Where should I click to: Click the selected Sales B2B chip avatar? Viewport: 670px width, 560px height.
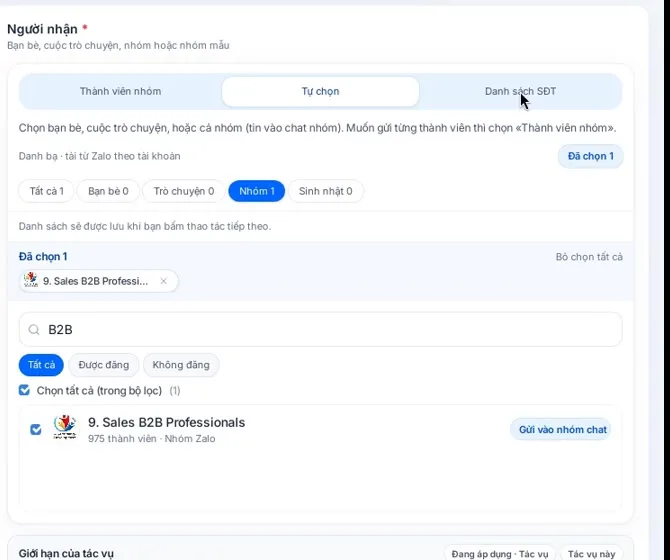(x=31, y=280)
